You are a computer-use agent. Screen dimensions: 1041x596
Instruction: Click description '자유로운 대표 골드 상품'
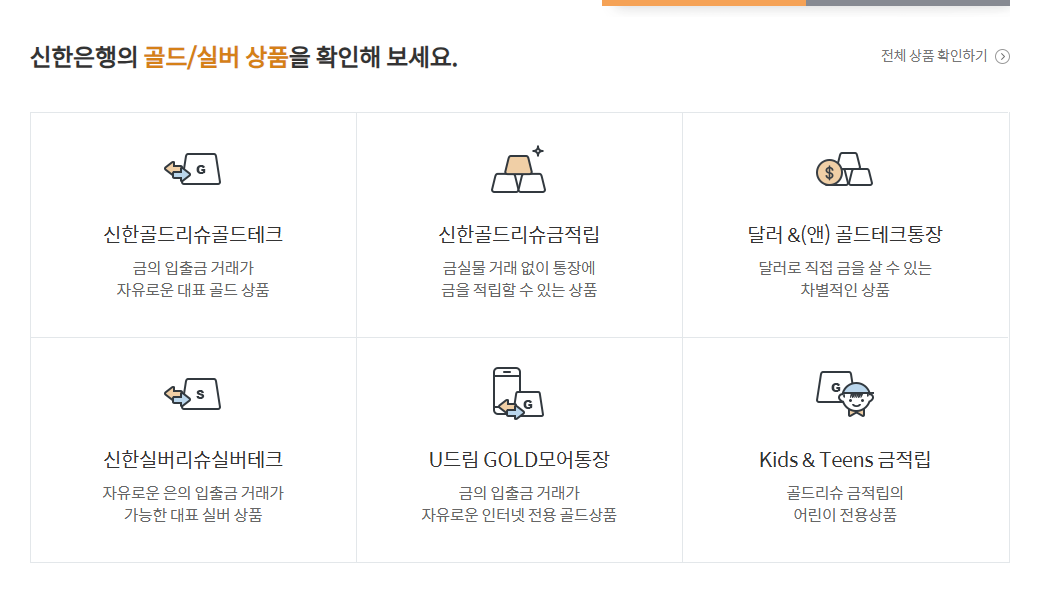point(193,290)
